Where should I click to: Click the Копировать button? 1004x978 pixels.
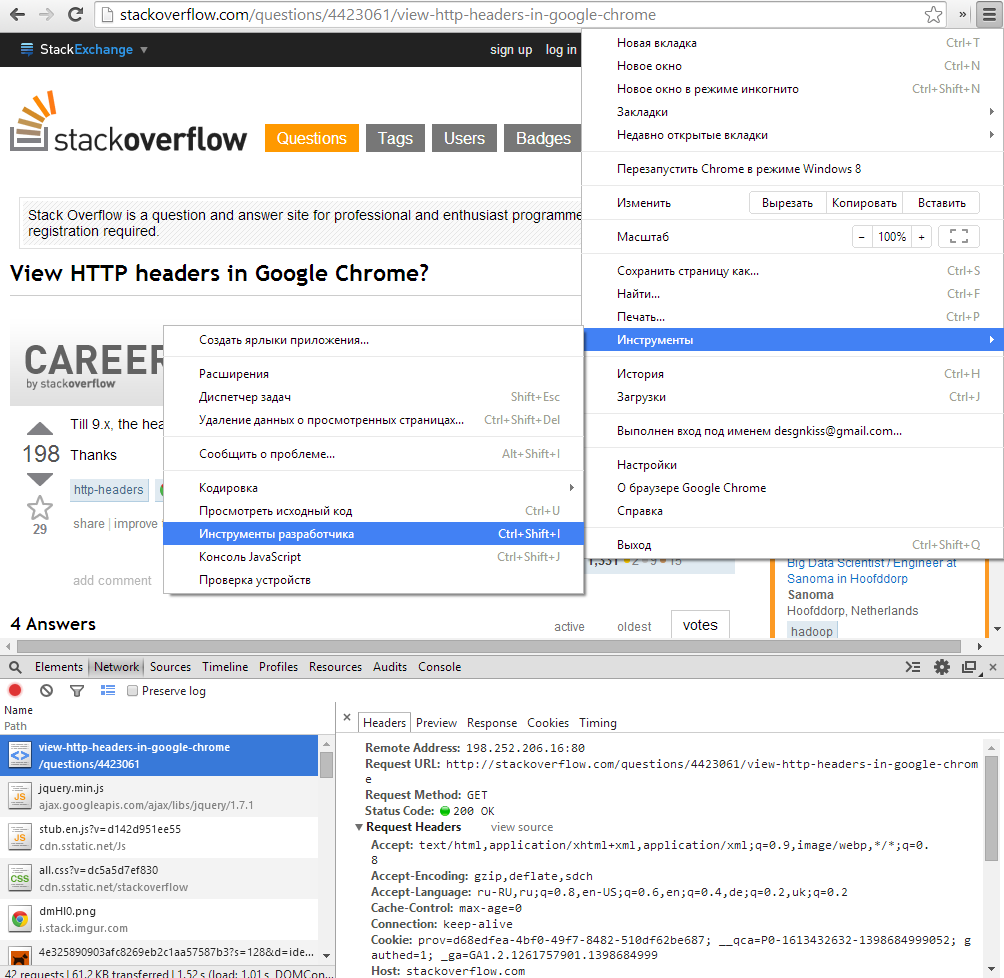coord(864,203)
